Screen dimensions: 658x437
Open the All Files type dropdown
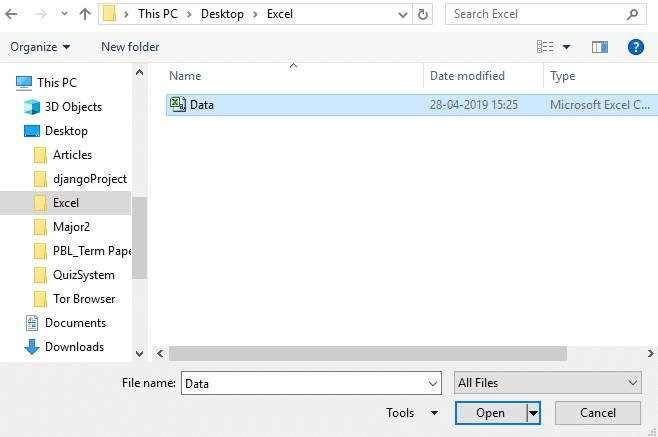click(x=548, y=383)
